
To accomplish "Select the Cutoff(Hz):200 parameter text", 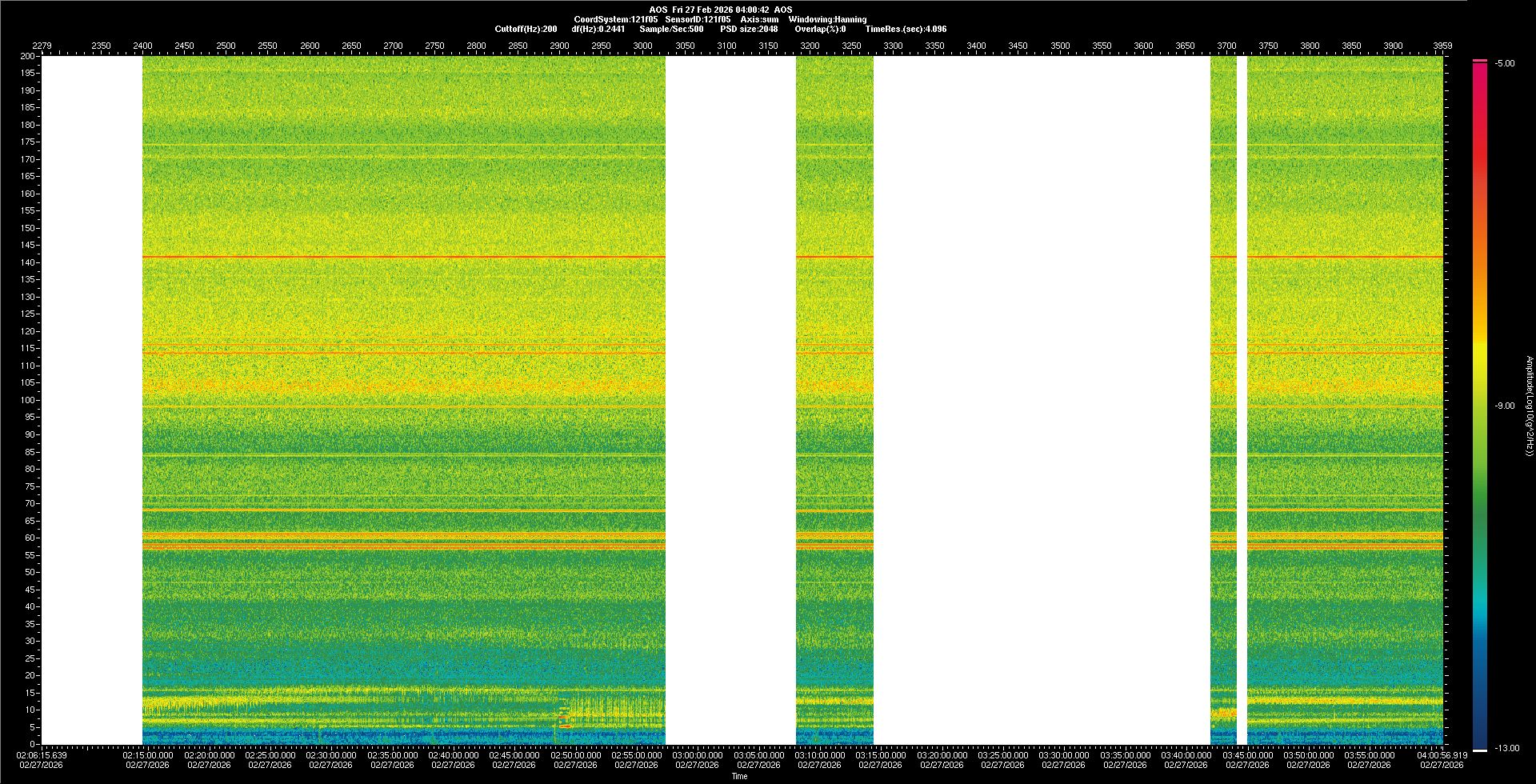I will [526, 29].
